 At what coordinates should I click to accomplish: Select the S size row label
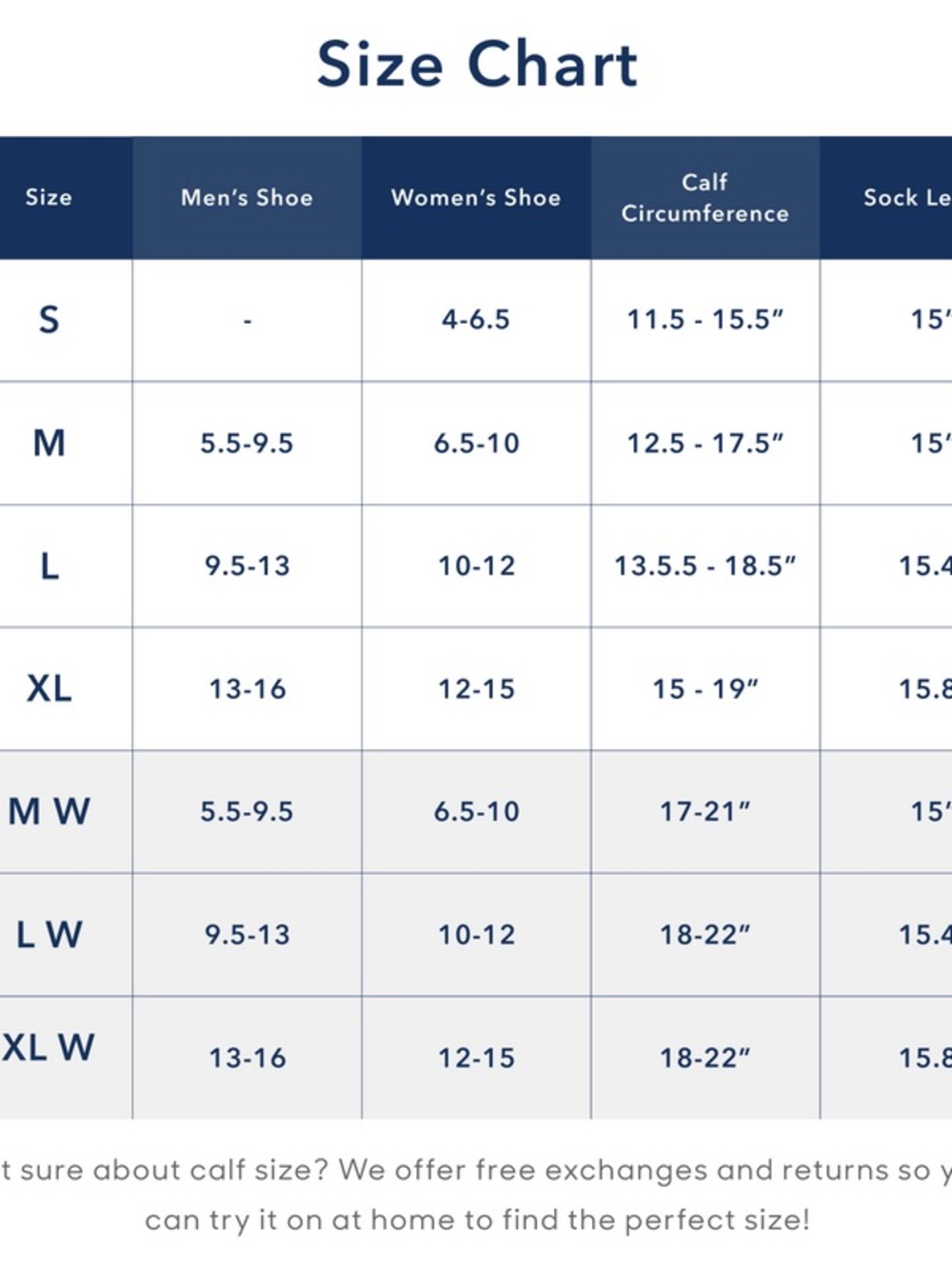point(49,320)
